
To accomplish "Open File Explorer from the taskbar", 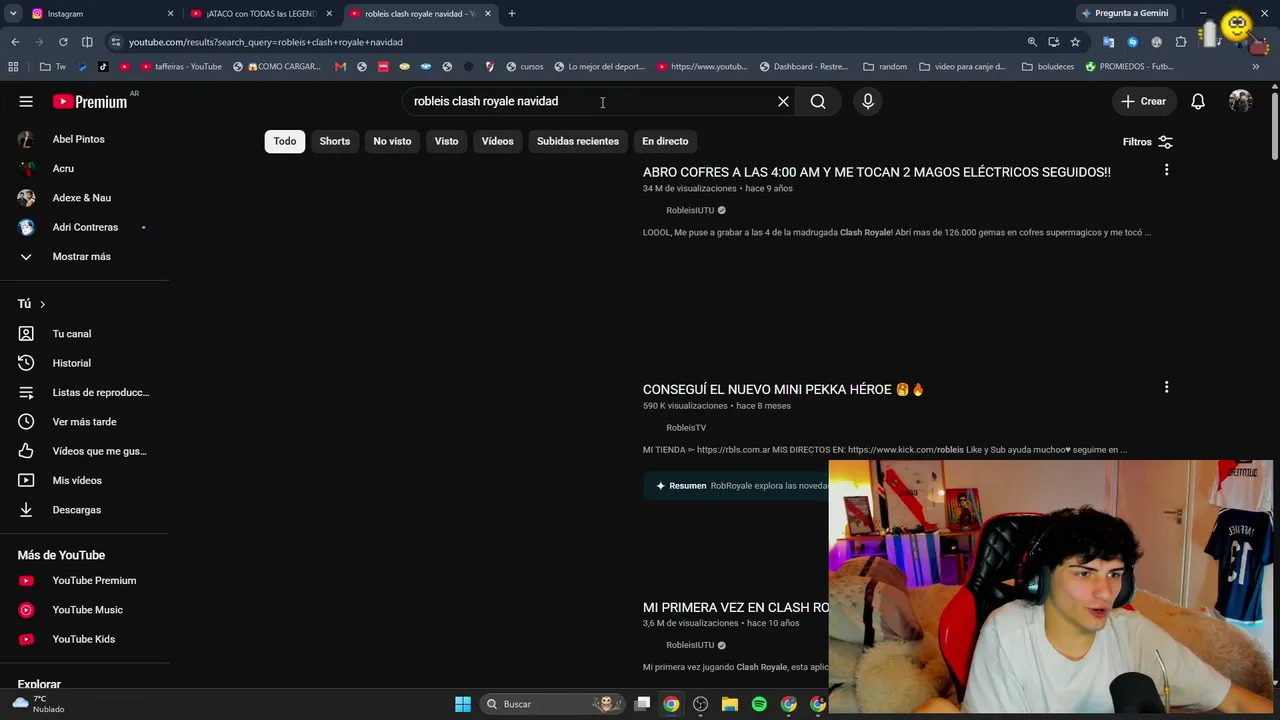I will [730, 704].
